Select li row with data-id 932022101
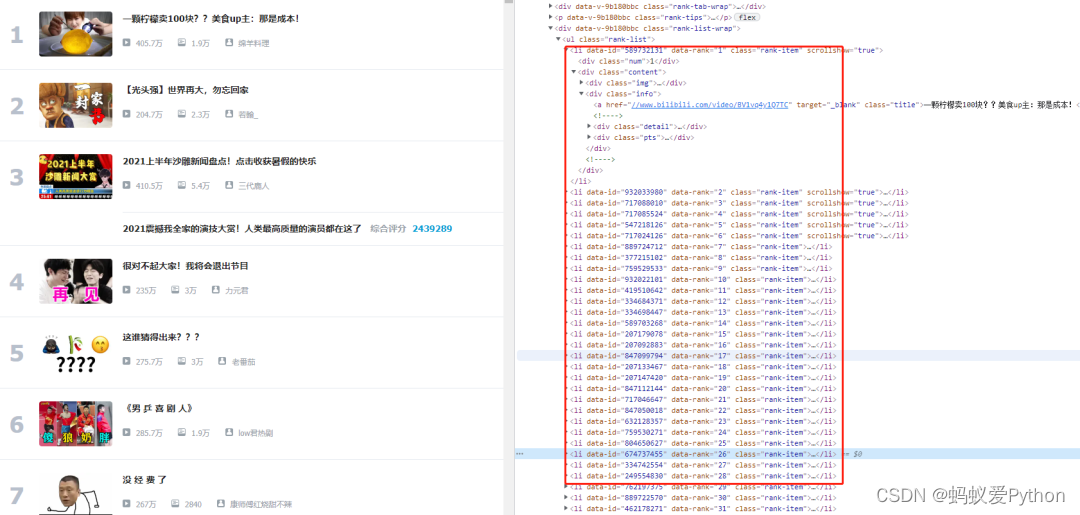 coord(703,279)
